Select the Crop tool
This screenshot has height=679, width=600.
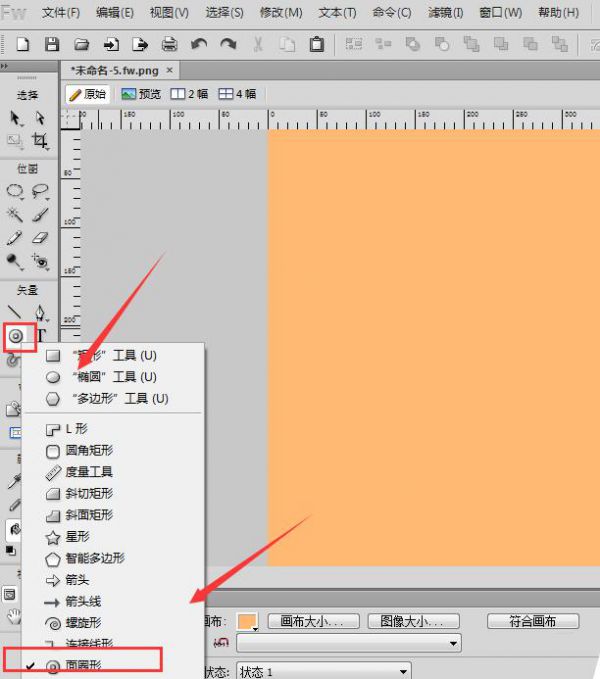(40, 141)
